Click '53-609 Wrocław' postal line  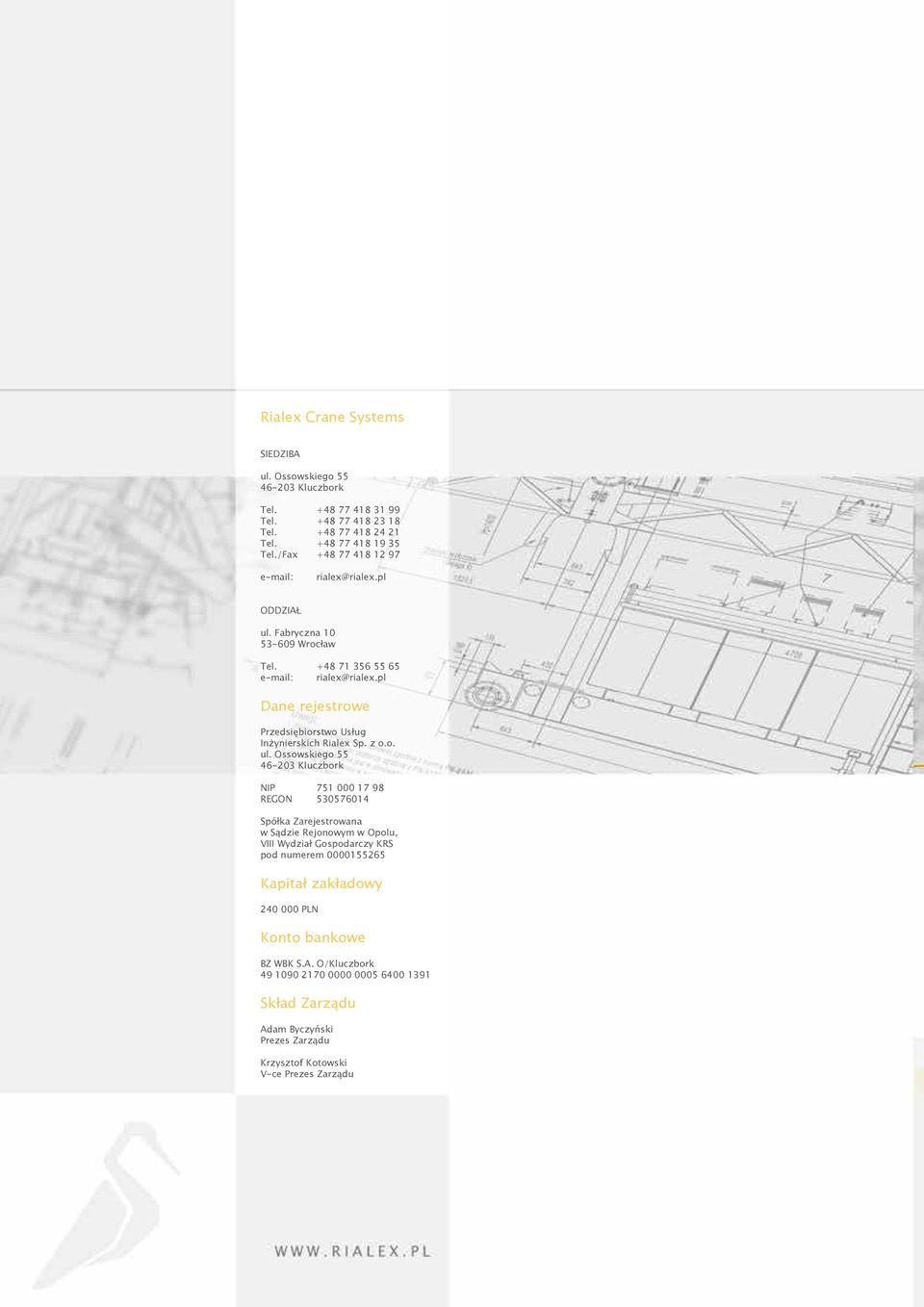point(297,644)
